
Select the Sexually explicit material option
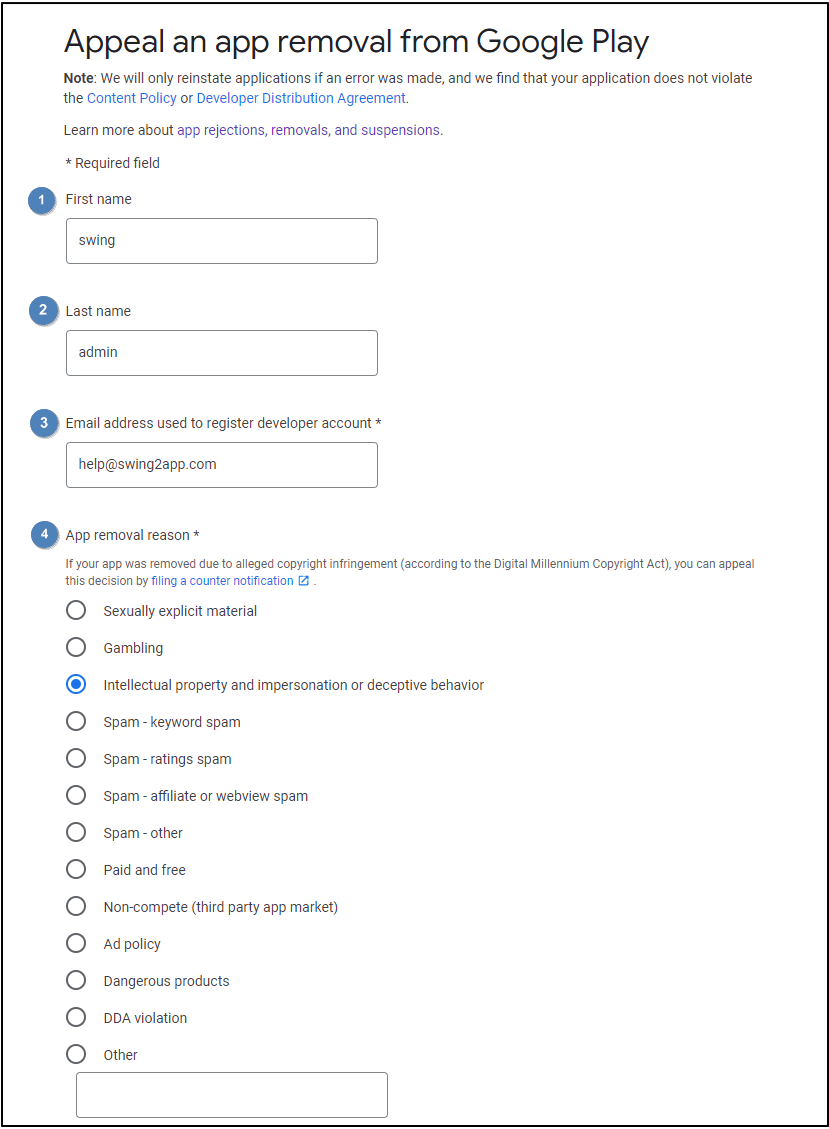tap(76, 611)
